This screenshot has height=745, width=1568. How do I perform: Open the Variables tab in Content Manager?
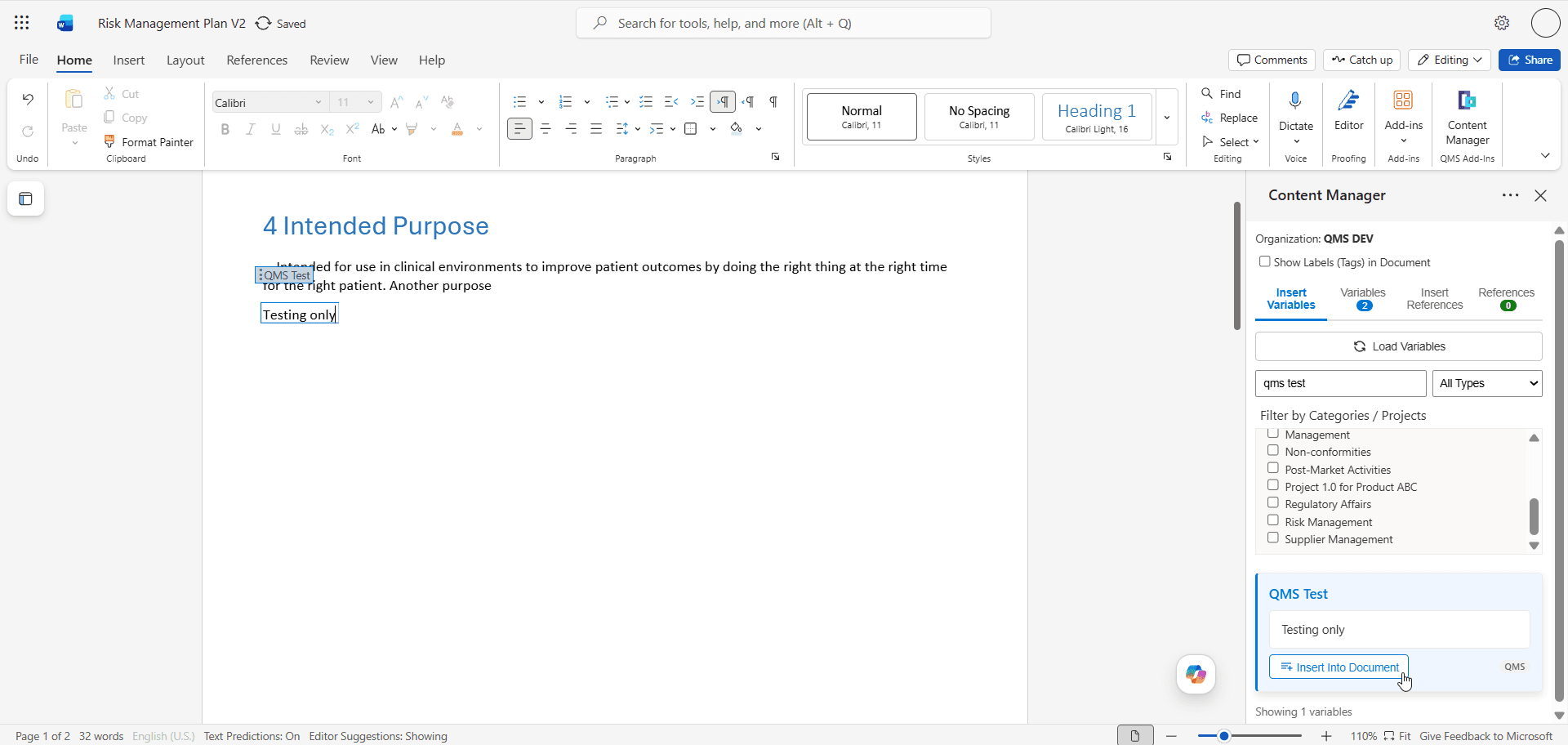coord(1363,298)
